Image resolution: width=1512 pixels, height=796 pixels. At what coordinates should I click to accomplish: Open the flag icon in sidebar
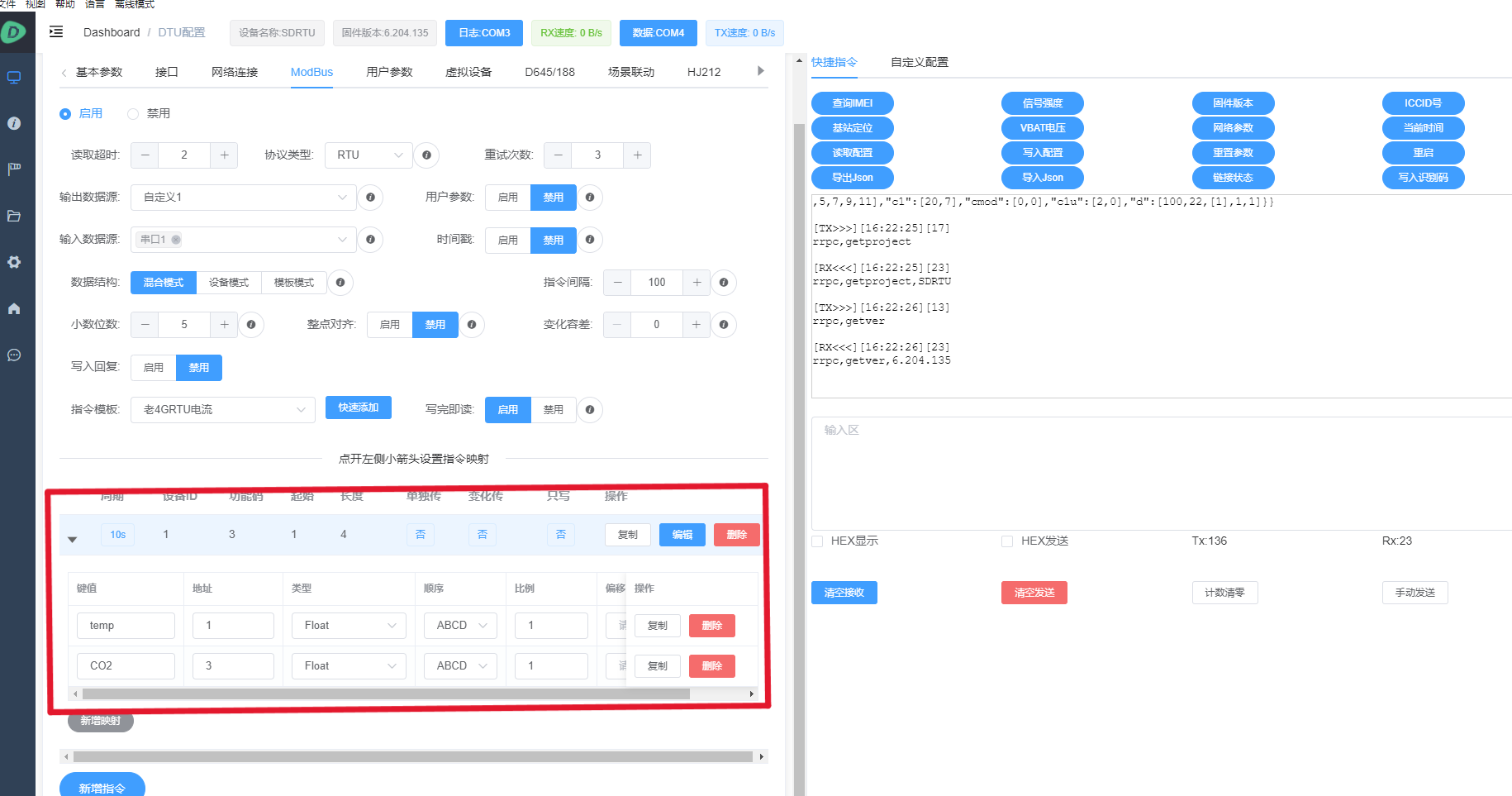pyautogui.click(x=14, y=169)
